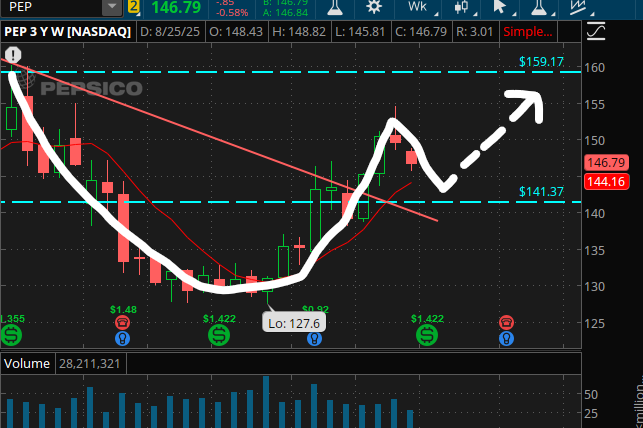The image size is (643, 428).
Task: Click the yellow 2 badge icon
Action: pos(133,7)
